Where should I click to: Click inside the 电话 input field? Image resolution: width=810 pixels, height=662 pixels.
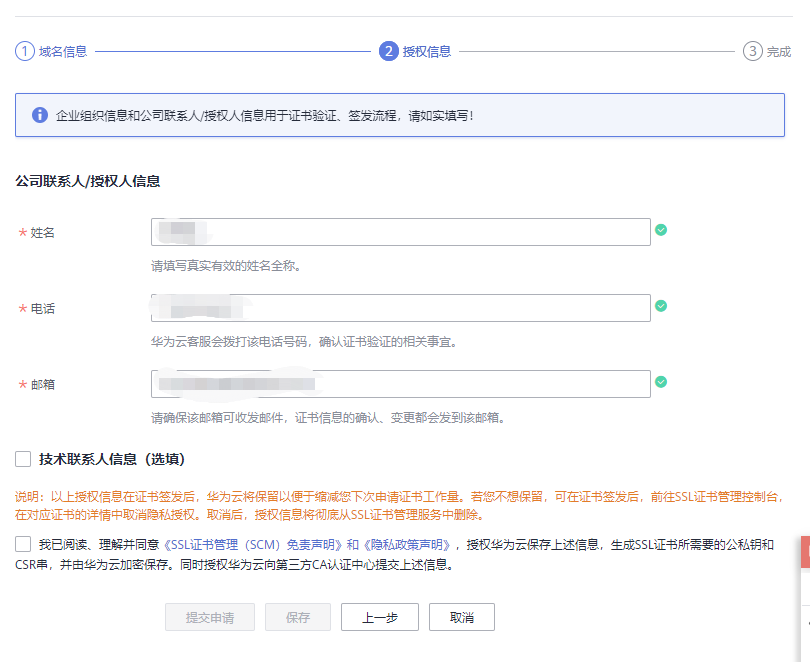click(400, 308)
